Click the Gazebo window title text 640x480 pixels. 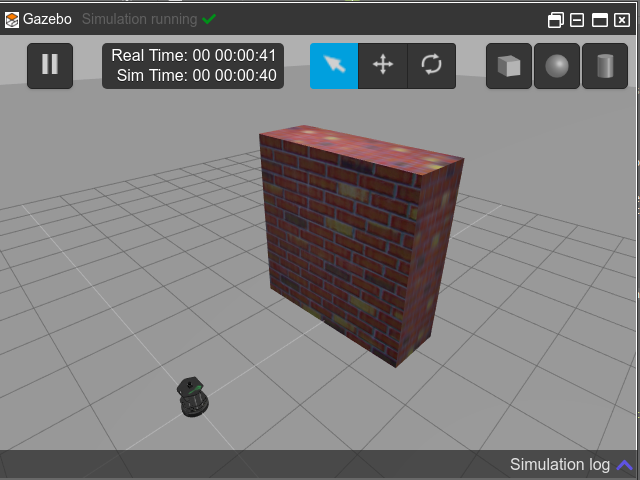coord(47,19)
